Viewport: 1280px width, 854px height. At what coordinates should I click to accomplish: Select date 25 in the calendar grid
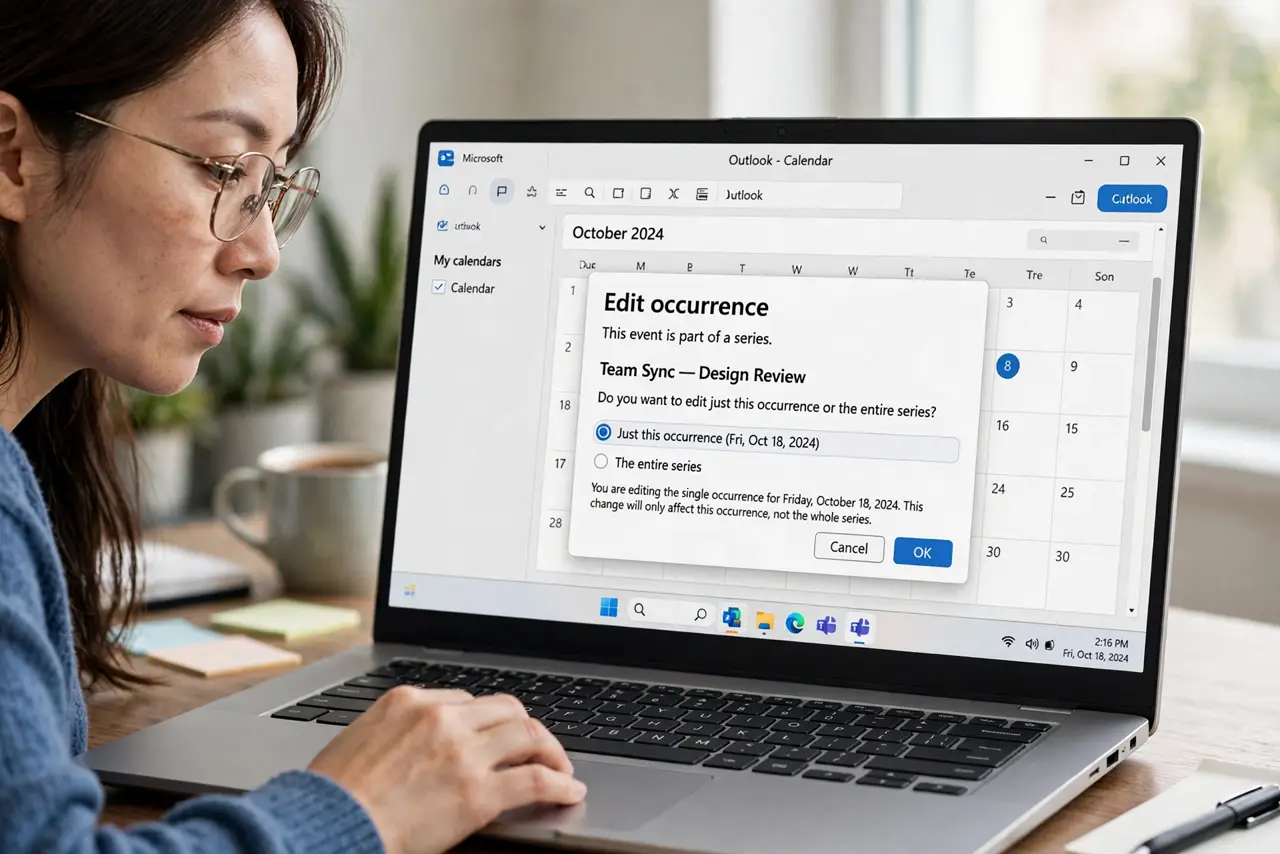[1067, 492]
